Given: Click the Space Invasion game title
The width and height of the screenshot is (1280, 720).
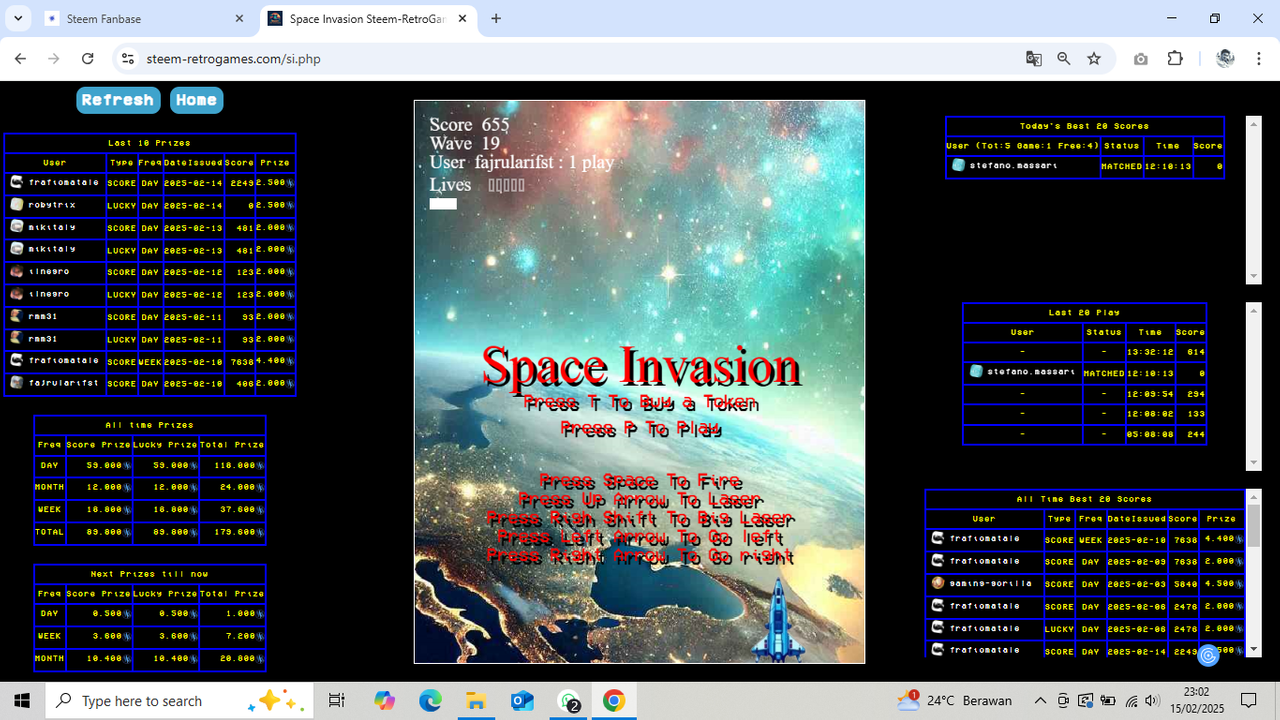Looking at the screenshot, I should pyautogui.click(x=641, y=368).
